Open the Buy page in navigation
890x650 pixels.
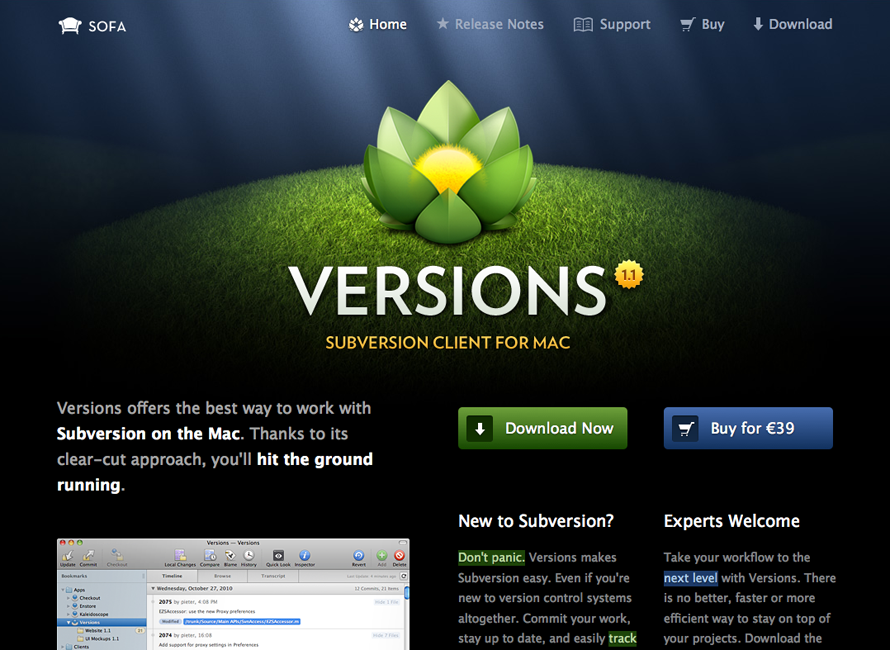tap(702, 24)
